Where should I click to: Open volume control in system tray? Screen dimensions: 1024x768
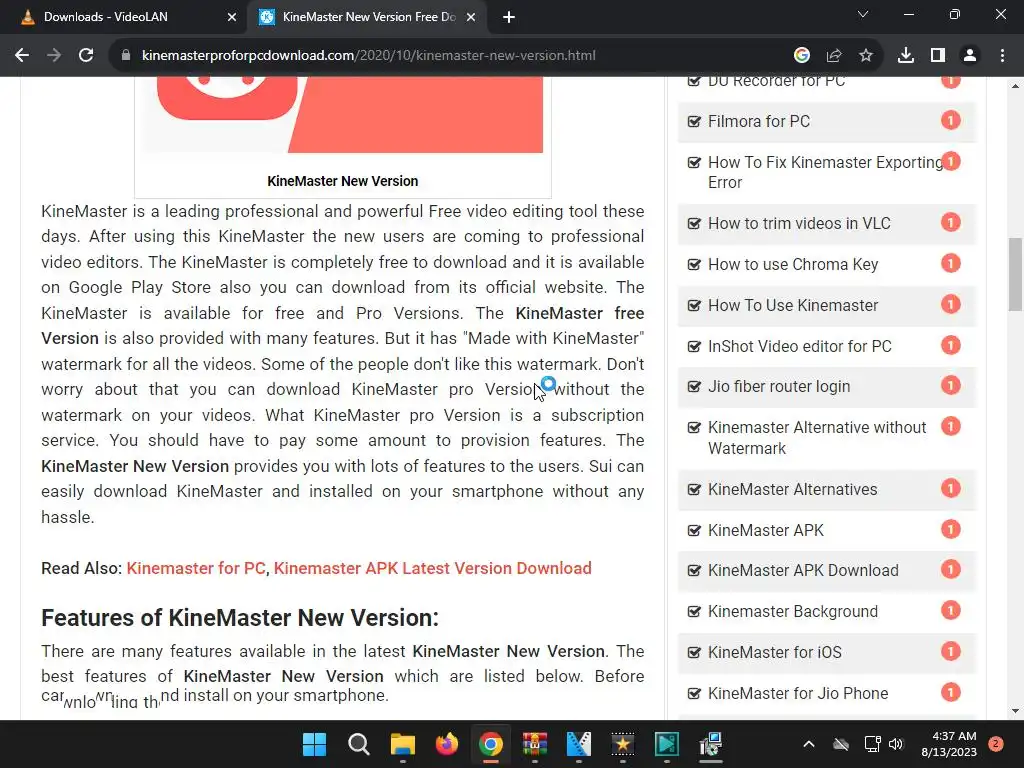point(896,744)
